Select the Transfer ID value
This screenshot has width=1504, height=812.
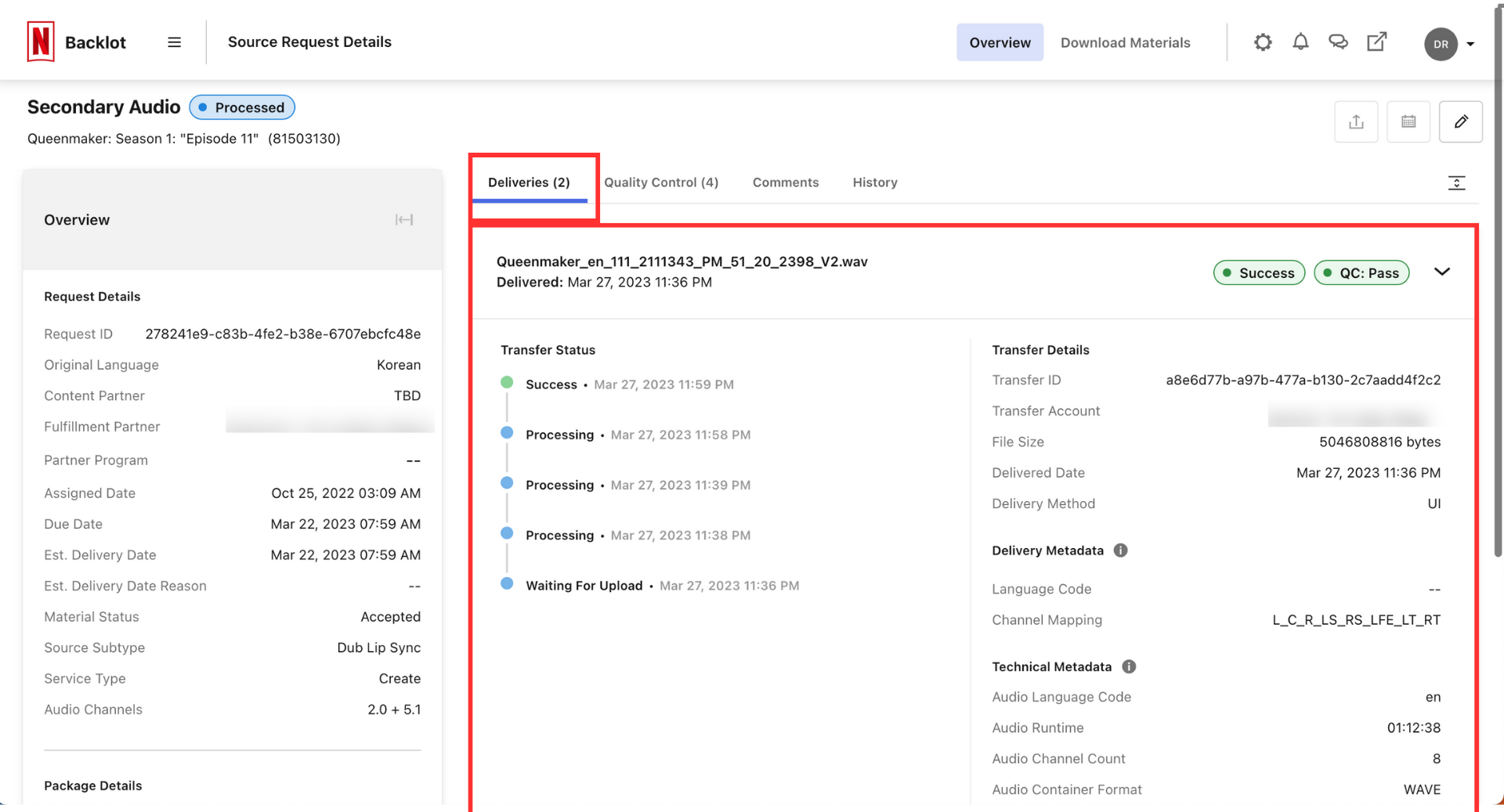coord(1303,380)
